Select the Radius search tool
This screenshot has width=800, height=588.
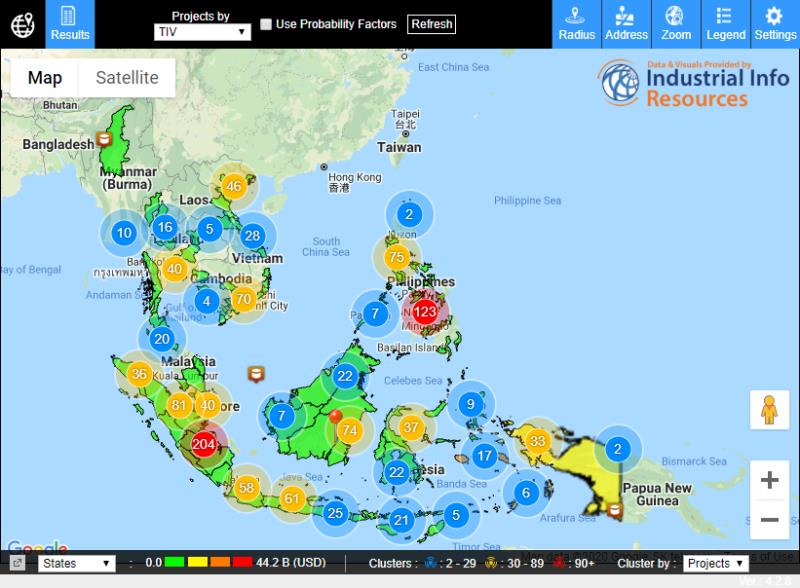point(577,24)
